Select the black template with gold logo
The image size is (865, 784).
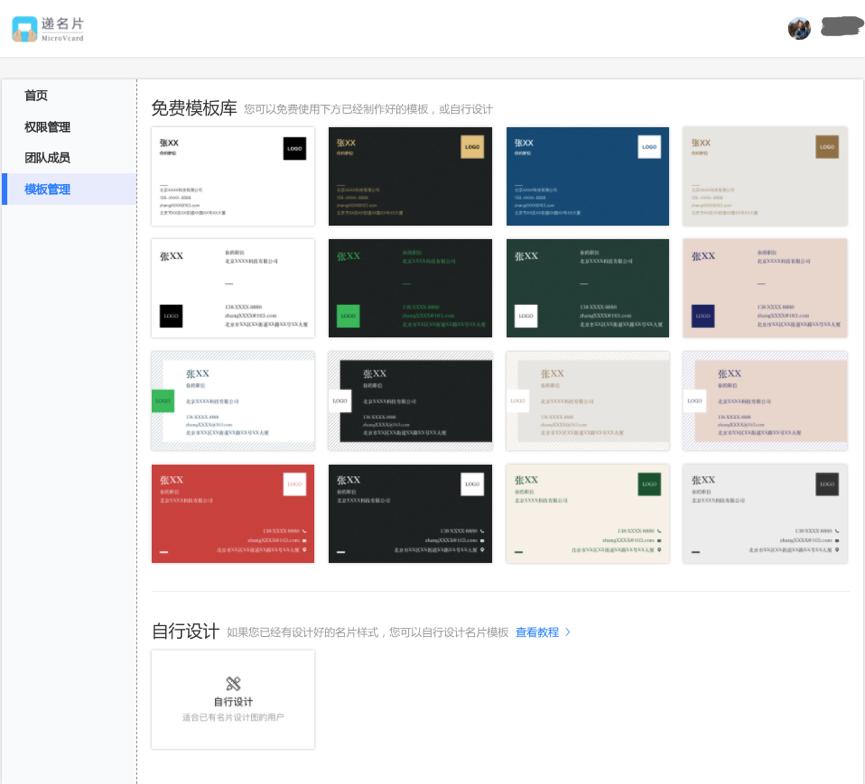pos(410,177)
